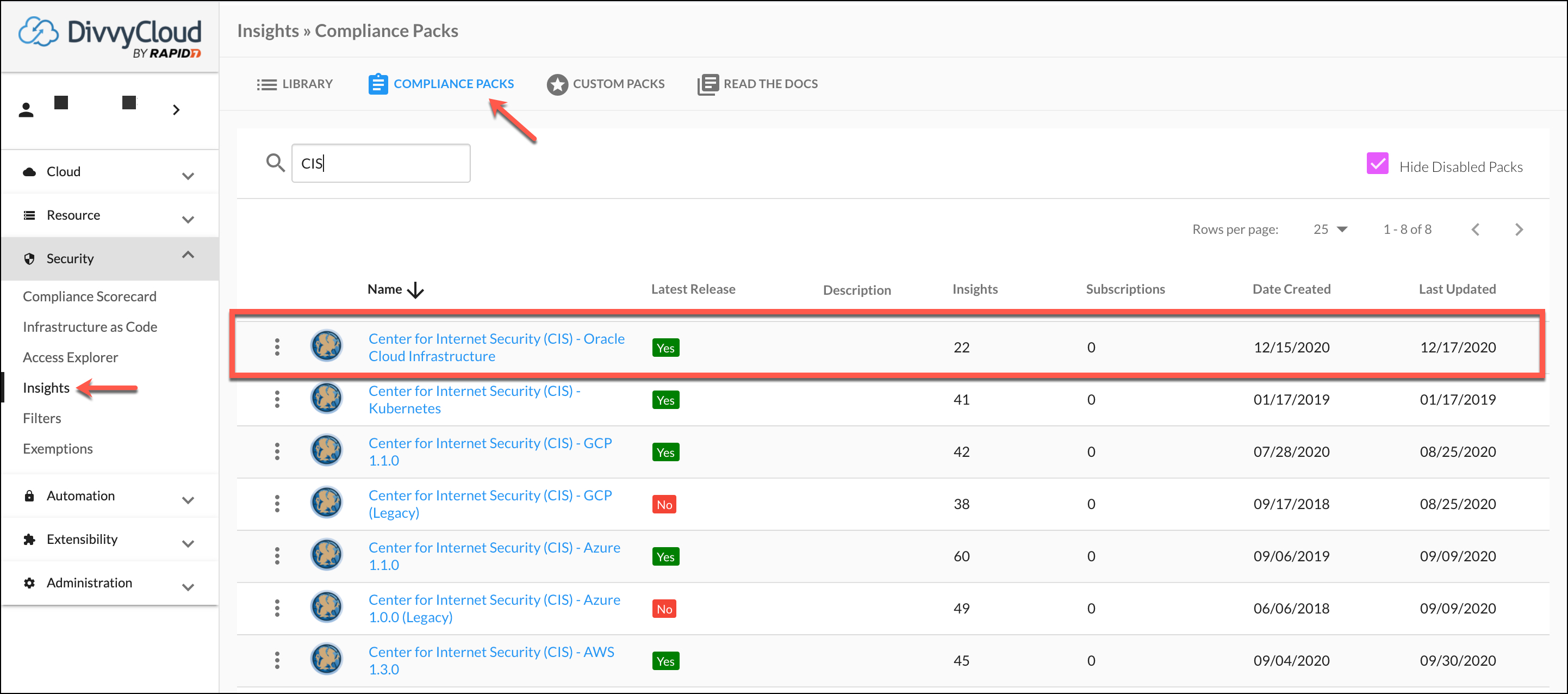Open CIS Kubernetes pack link
This screenshot has width=1568, height=694.
pyautogui.click(x=475, y=400)
